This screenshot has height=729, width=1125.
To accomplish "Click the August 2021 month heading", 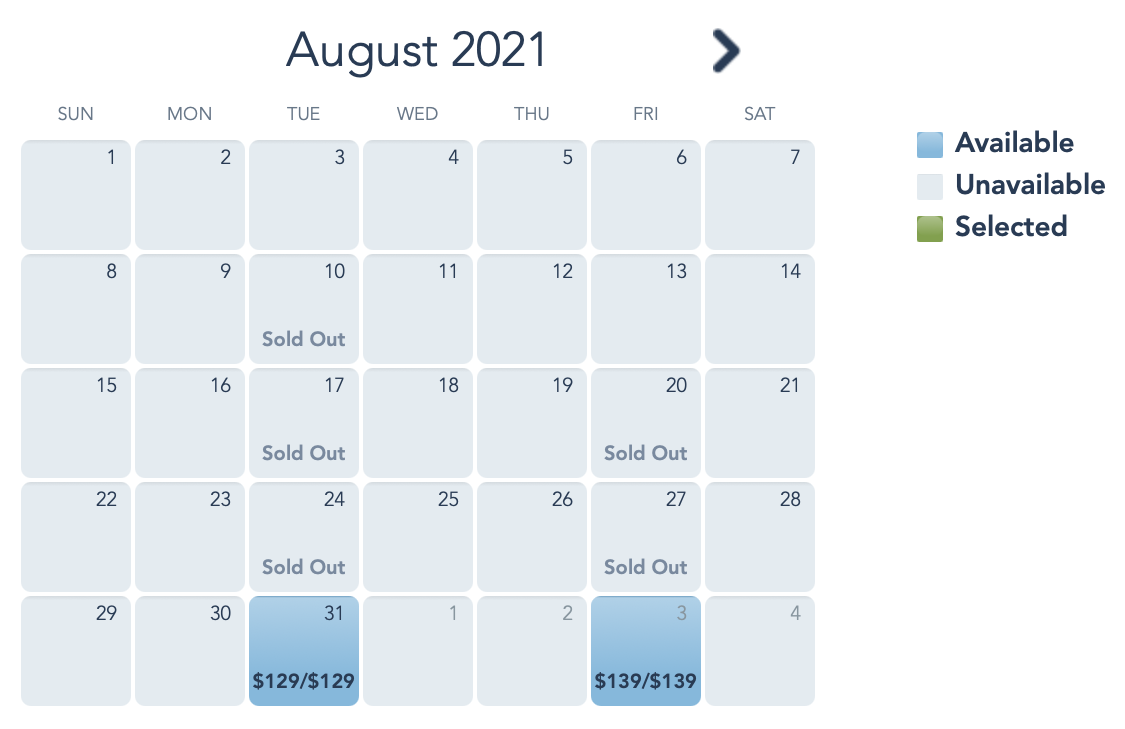I will point(417,50).
